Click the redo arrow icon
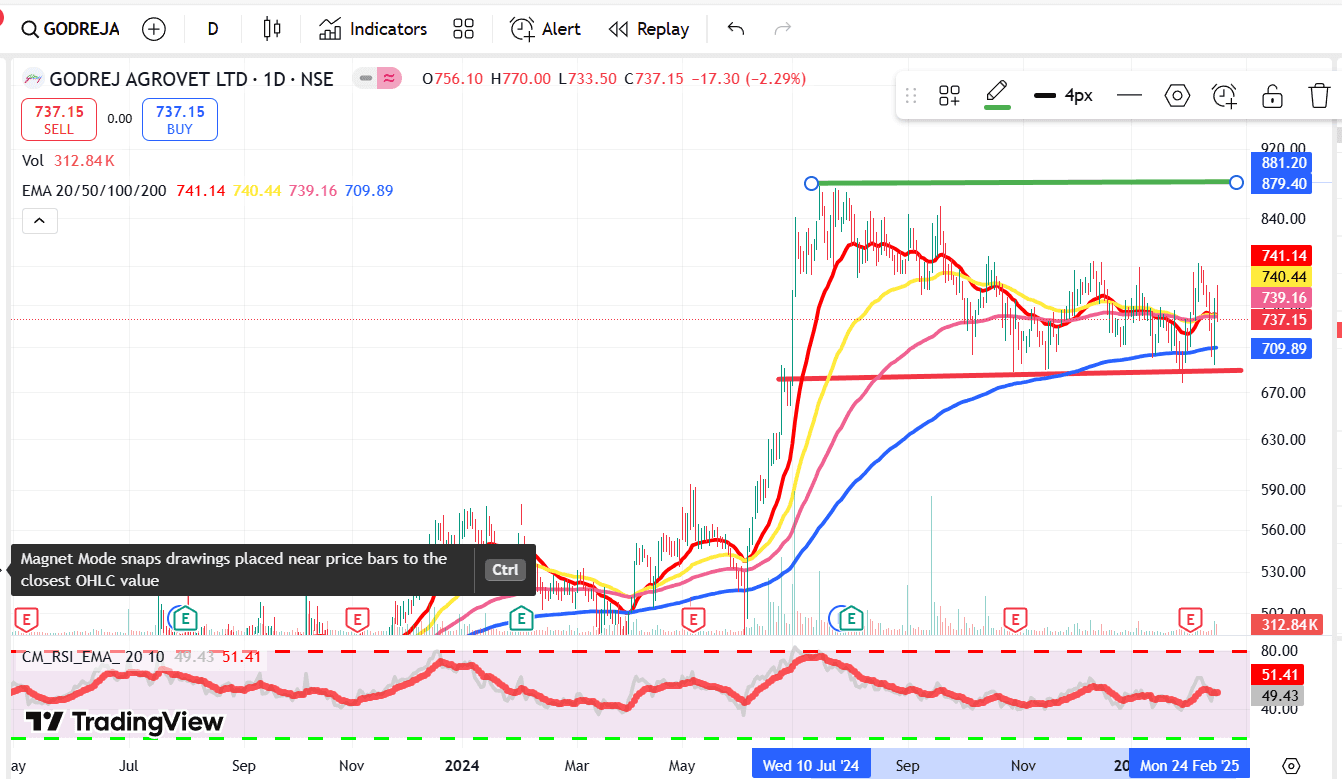The height and width of the screenshot is (779, 1342). 783,29
